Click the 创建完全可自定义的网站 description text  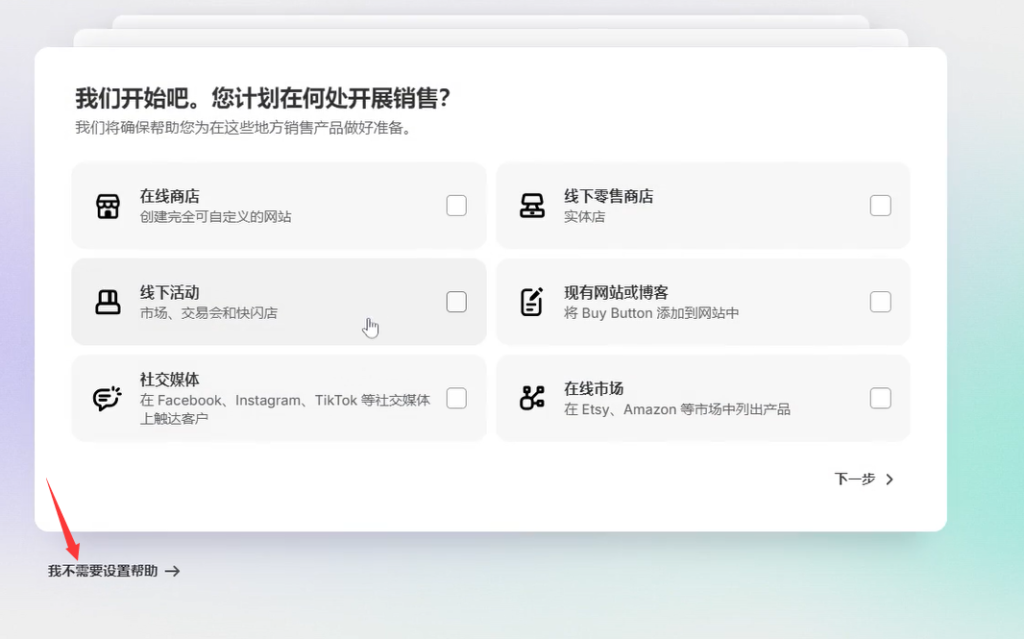coord(215,216)
